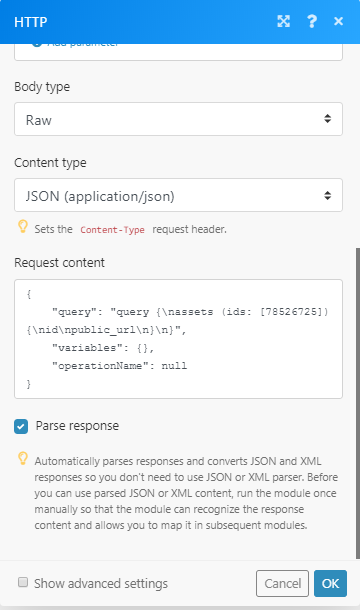Viewport: 360px width, 610px height.
Task: Open the Content type JSON dropdown
Action: (x=178, y=195)
